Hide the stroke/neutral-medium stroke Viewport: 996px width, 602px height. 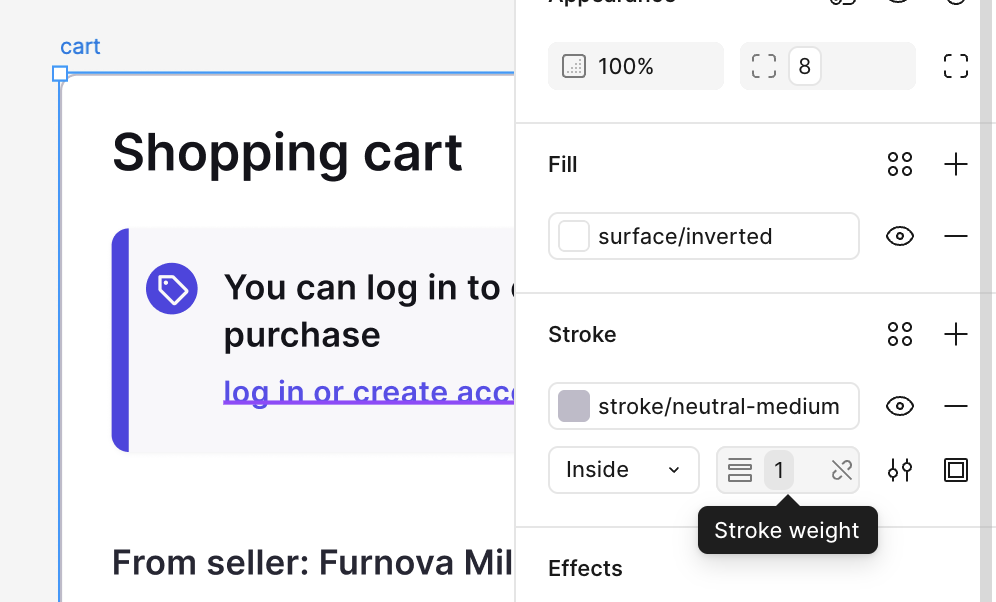900,406
